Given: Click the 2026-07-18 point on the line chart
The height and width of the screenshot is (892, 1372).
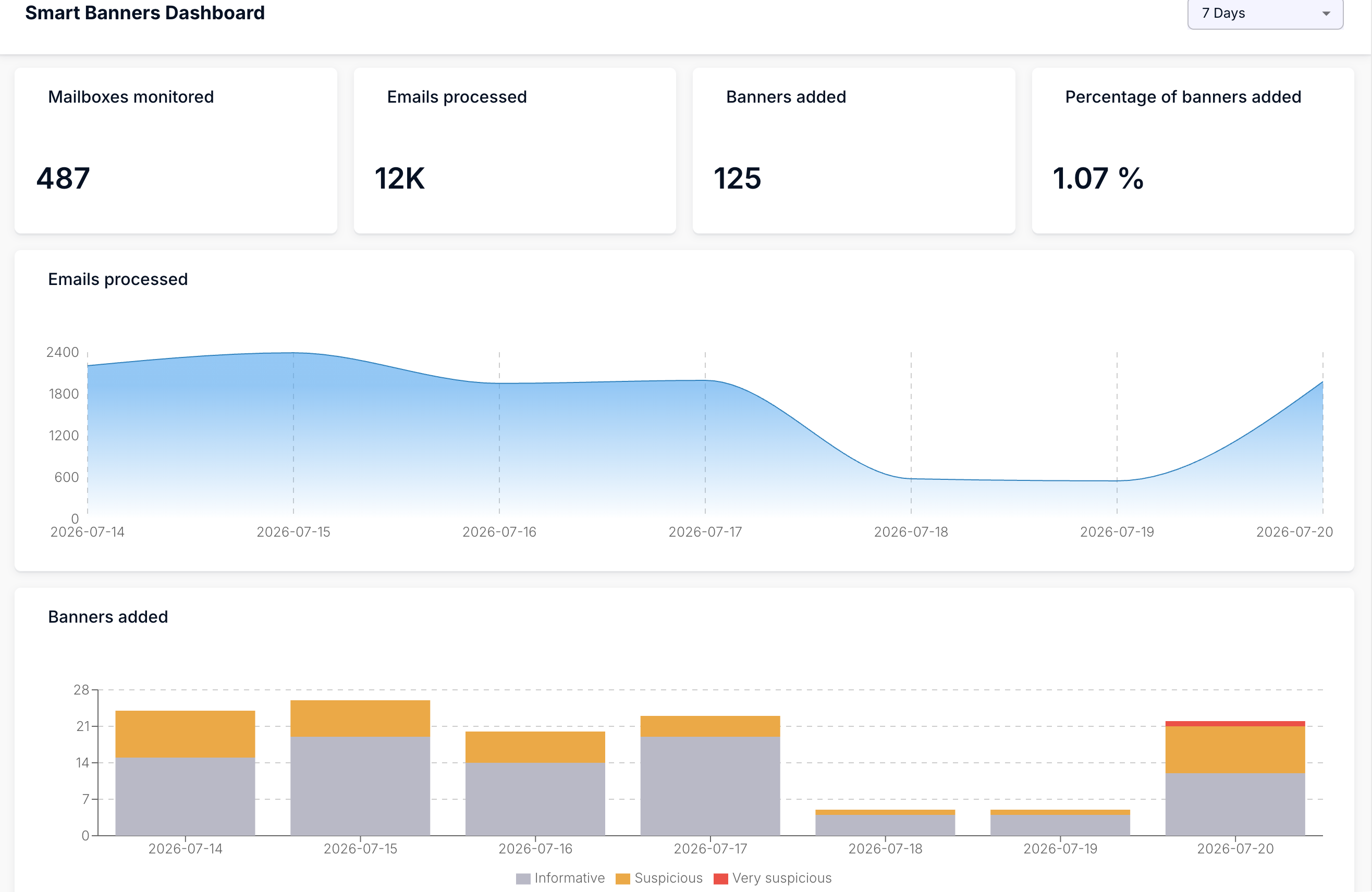Looking at the screenshot, I should tap(911, 479).
